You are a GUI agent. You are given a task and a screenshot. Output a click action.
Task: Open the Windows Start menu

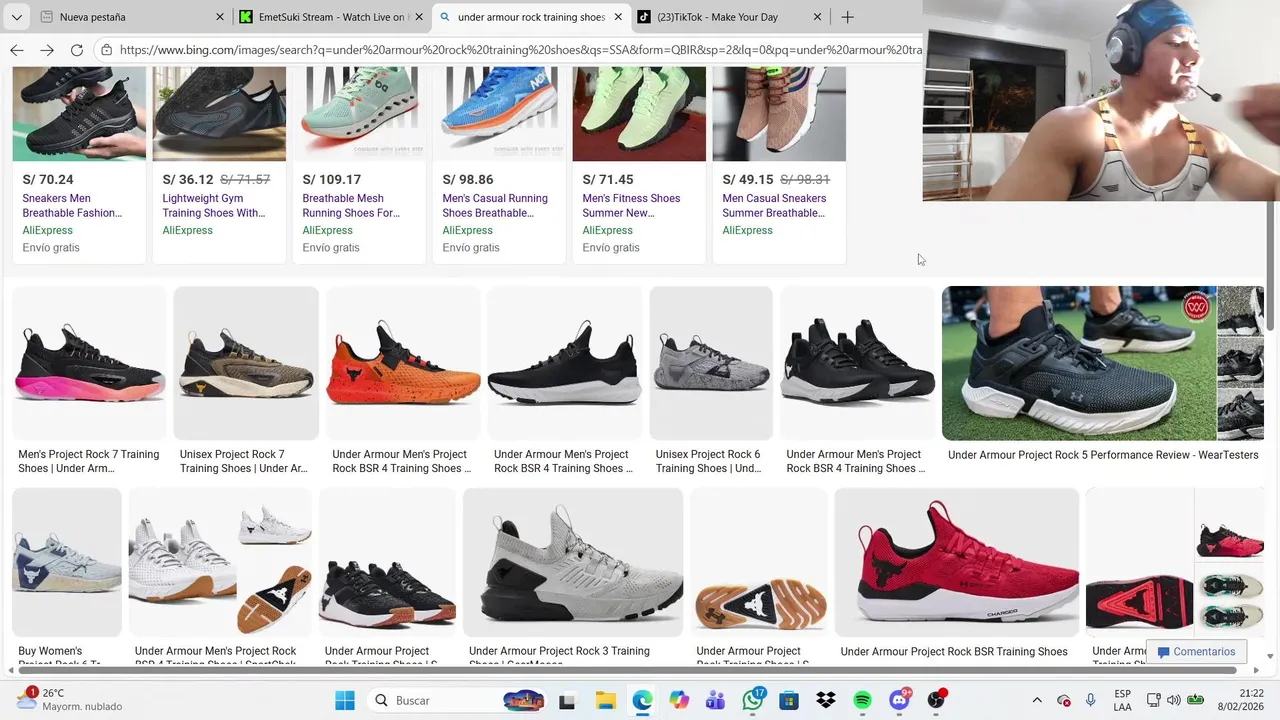(345, 700)
